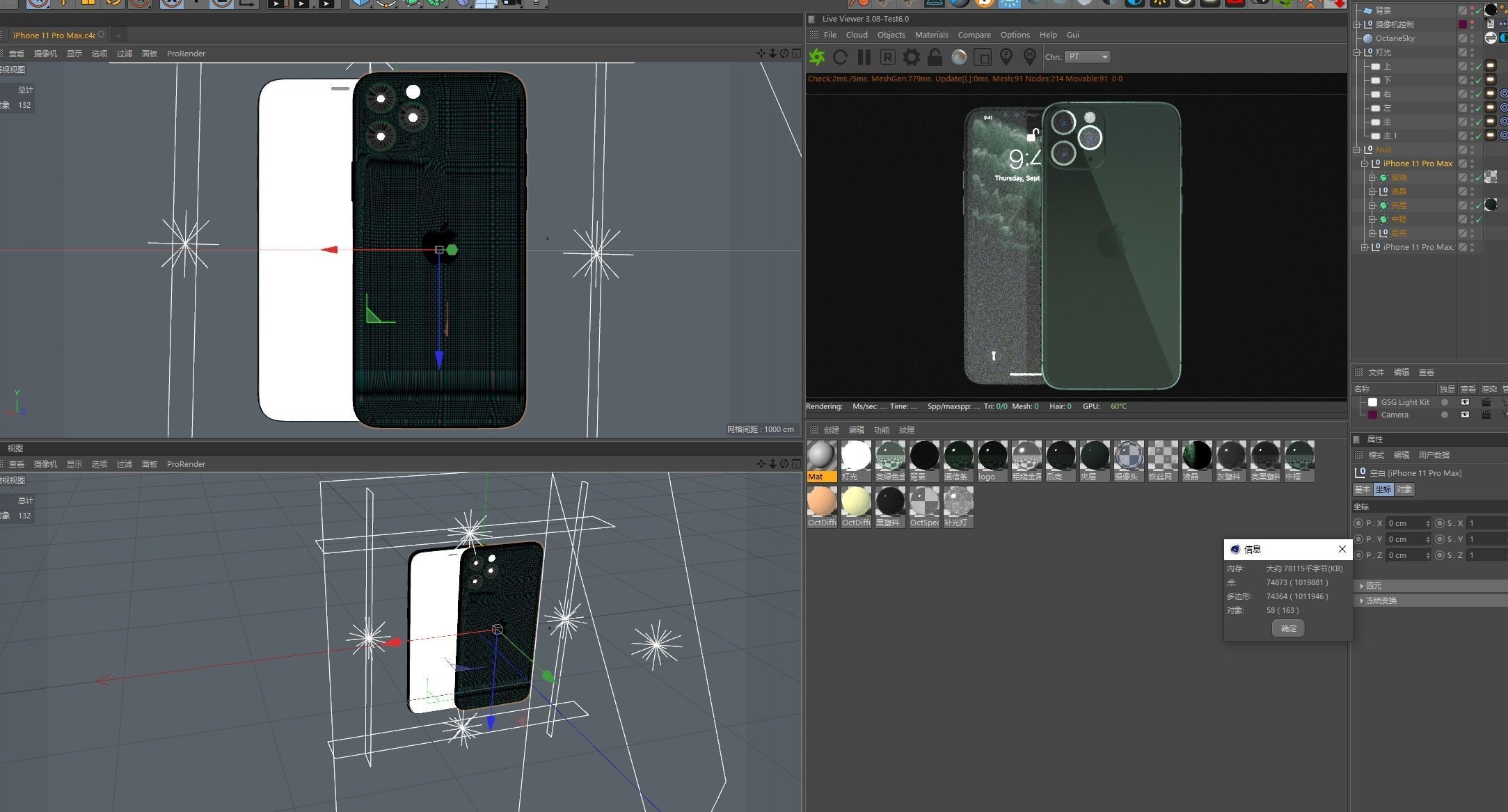The height and width of the screenshot is (812, 1508).
Task: Toggle enable checkmark for light 下
Action: click(x=1478, y=81)
